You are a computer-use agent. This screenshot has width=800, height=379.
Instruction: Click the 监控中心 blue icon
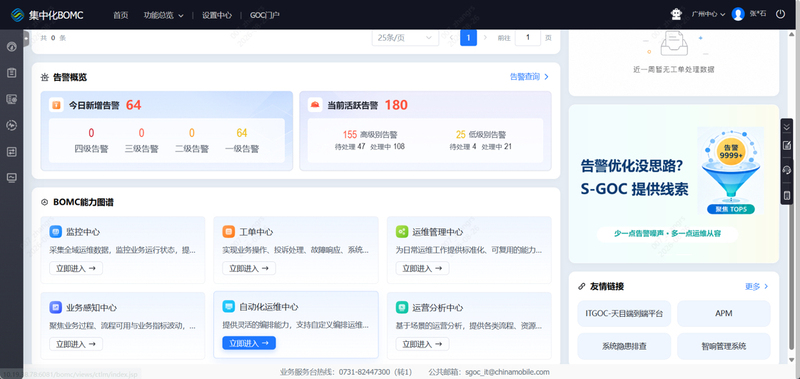56,232
